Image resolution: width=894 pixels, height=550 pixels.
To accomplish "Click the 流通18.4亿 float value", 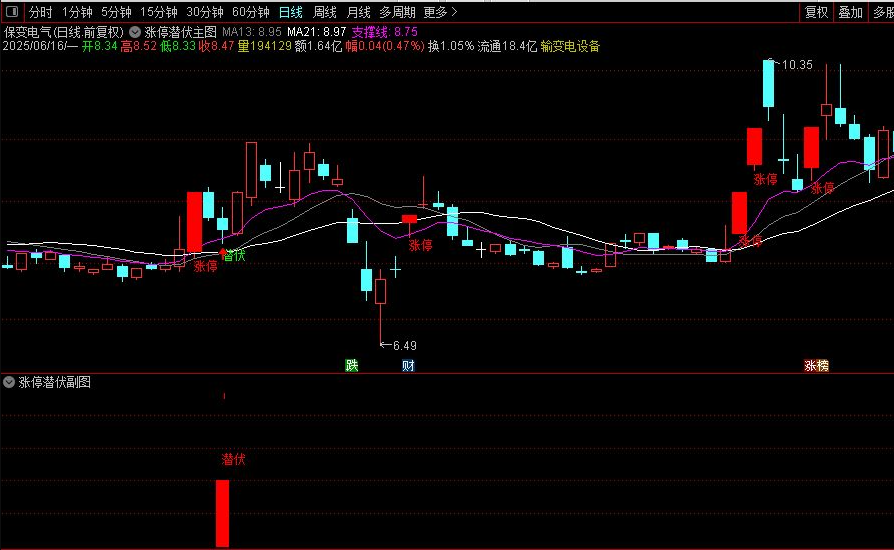I will click(507, 46).
